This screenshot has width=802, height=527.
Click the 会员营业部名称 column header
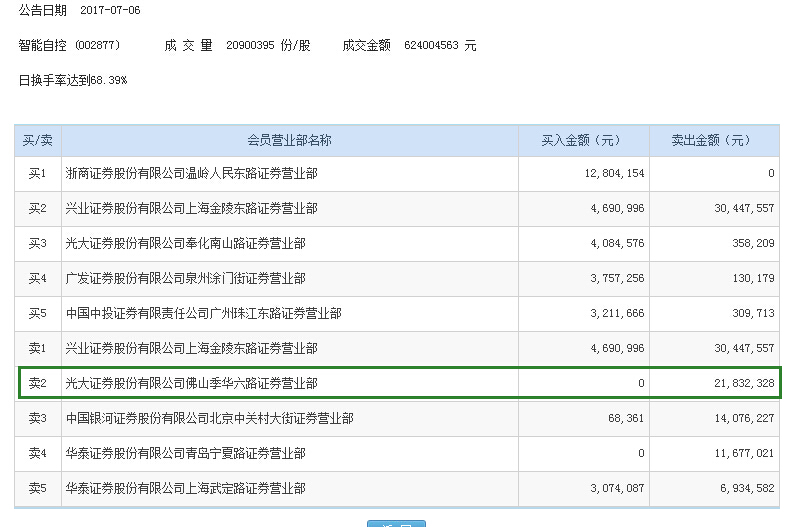click(x=289, y=140)
